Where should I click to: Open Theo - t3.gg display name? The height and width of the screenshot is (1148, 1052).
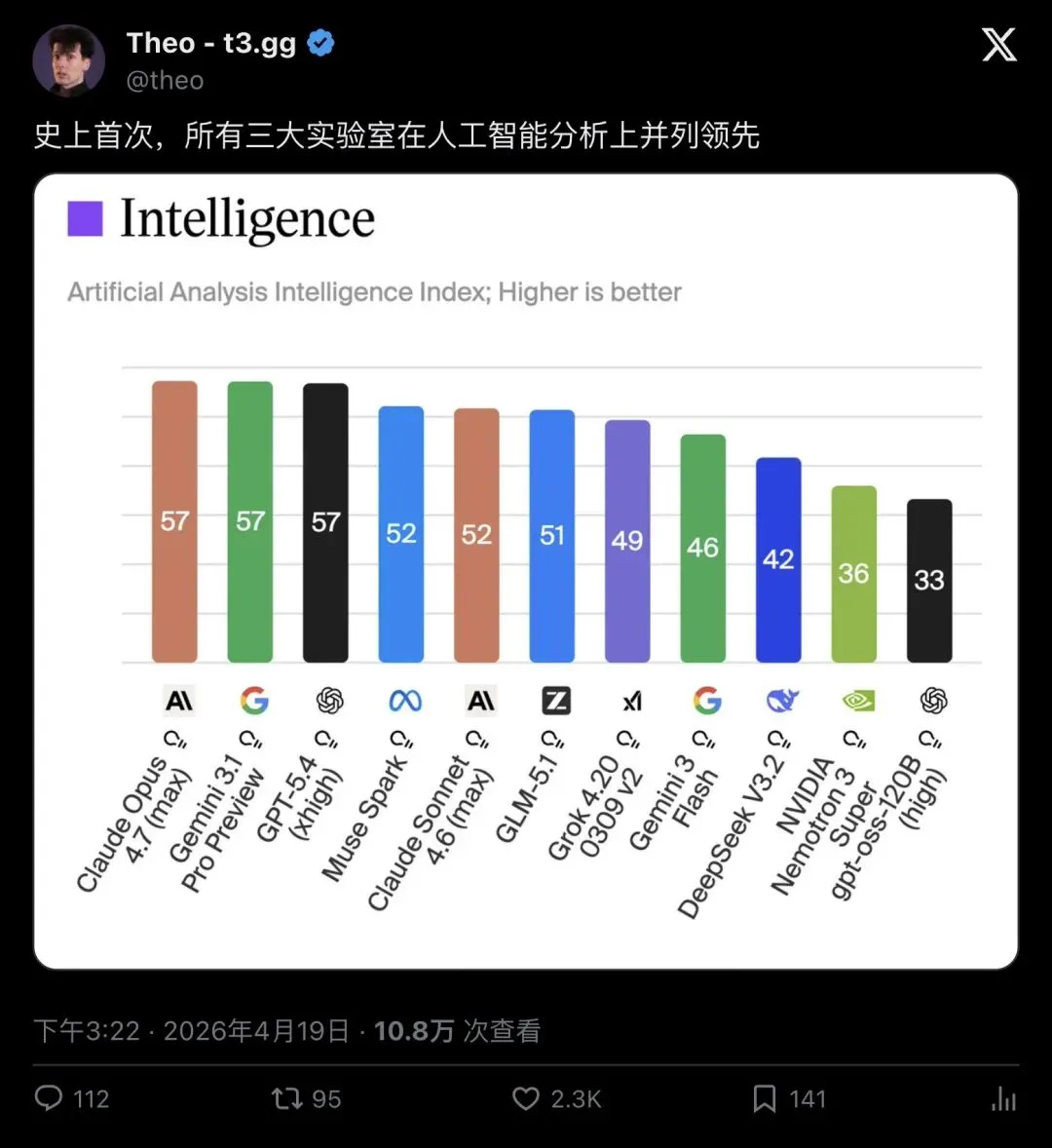pyautogui.click(x=211, y=43)
